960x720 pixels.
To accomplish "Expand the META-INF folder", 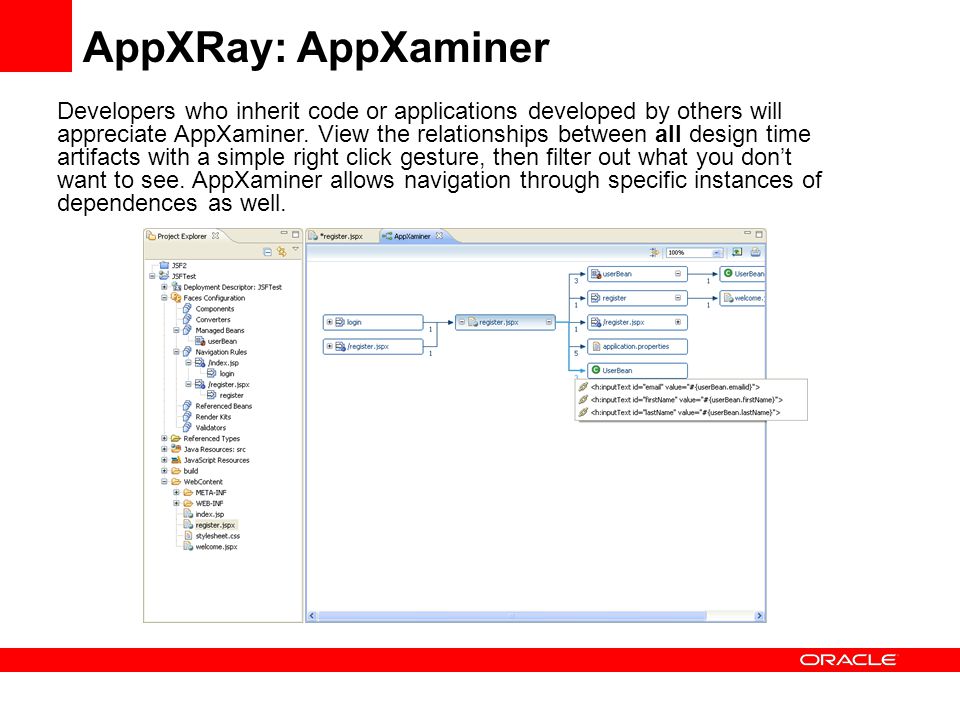I will [176, 493].
